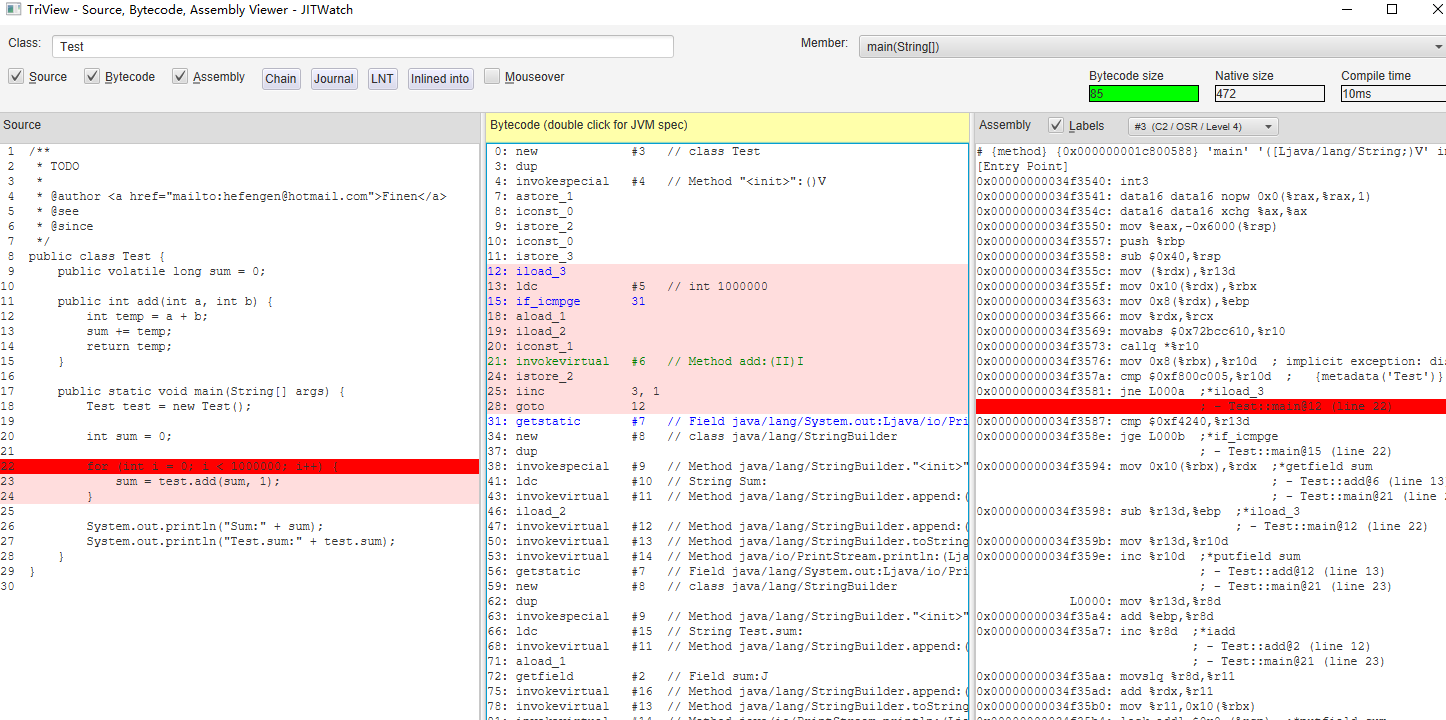The width and height of the screenshot is (1446, 720).
Task: Click the LNT button
Action: click(x=382, y=79)
